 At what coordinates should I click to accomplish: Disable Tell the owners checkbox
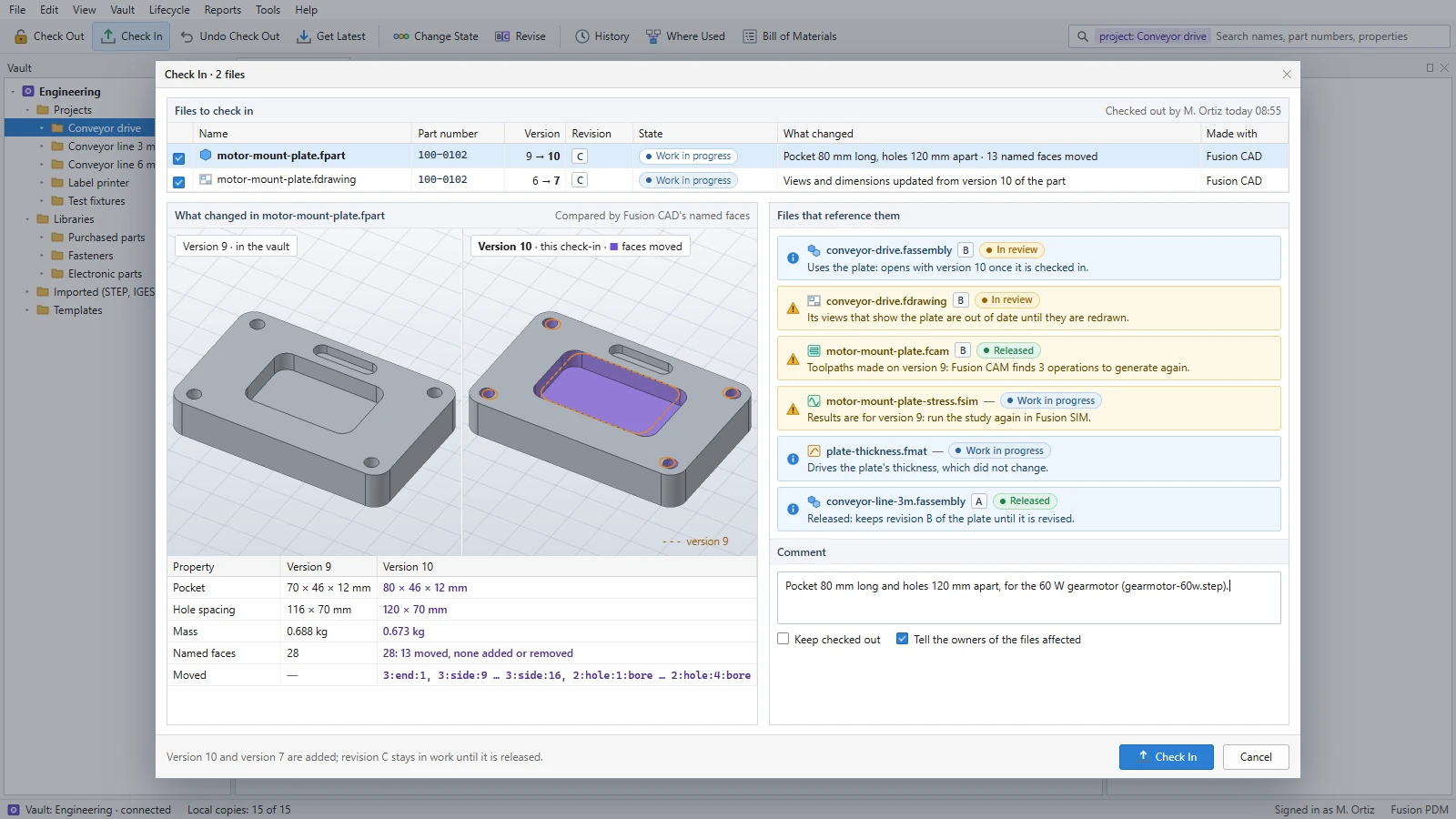pos(903,639)
